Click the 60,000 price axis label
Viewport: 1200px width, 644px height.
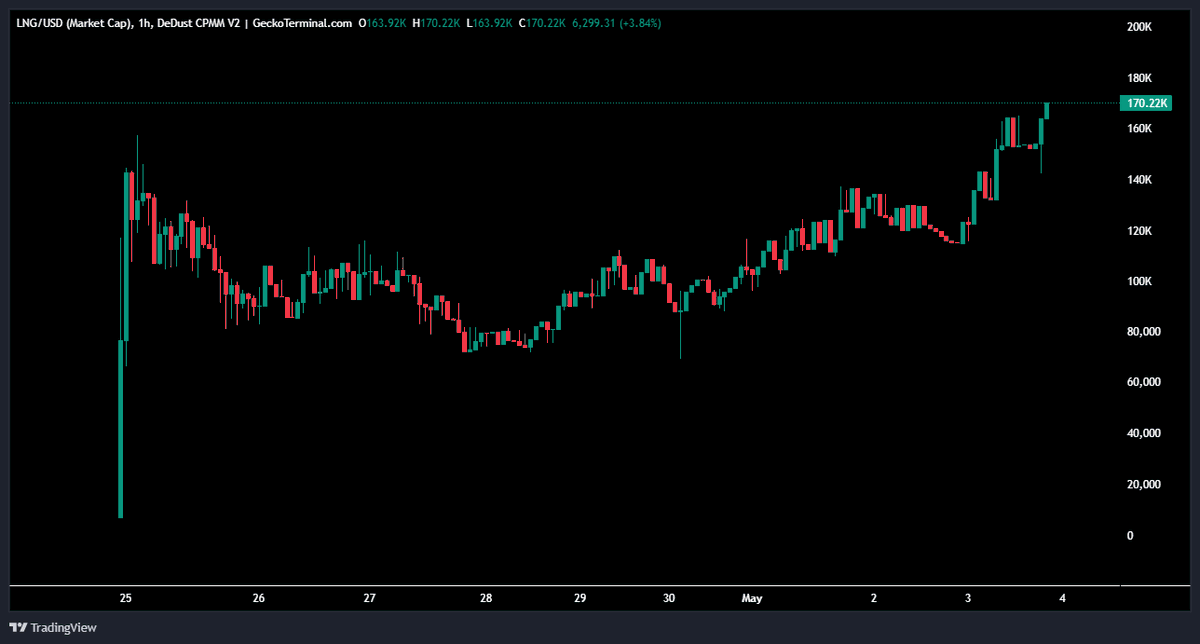(x=1143, y=382)
